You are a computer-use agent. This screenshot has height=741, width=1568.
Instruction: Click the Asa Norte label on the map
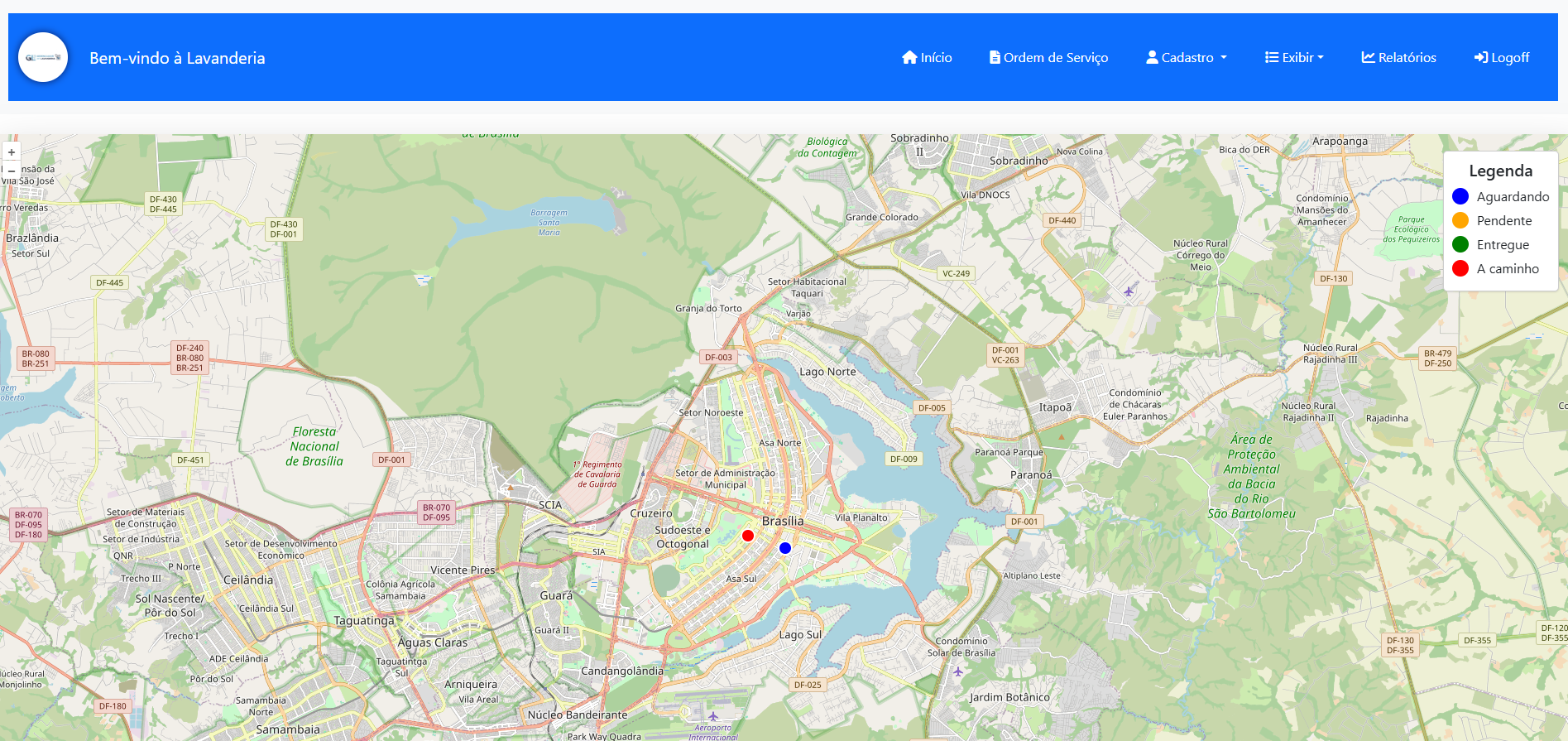779,443
